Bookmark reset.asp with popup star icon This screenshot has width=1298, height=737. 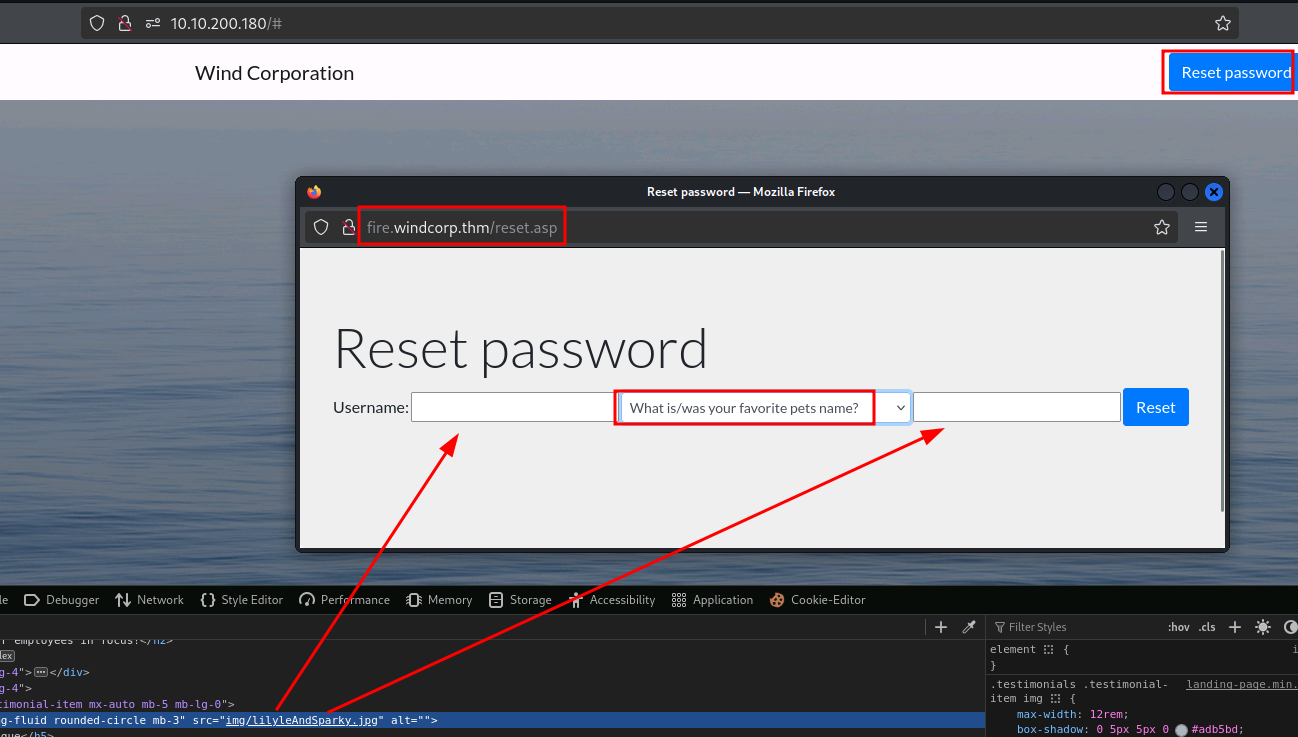pyautogui.click(x=1161, y=227)
